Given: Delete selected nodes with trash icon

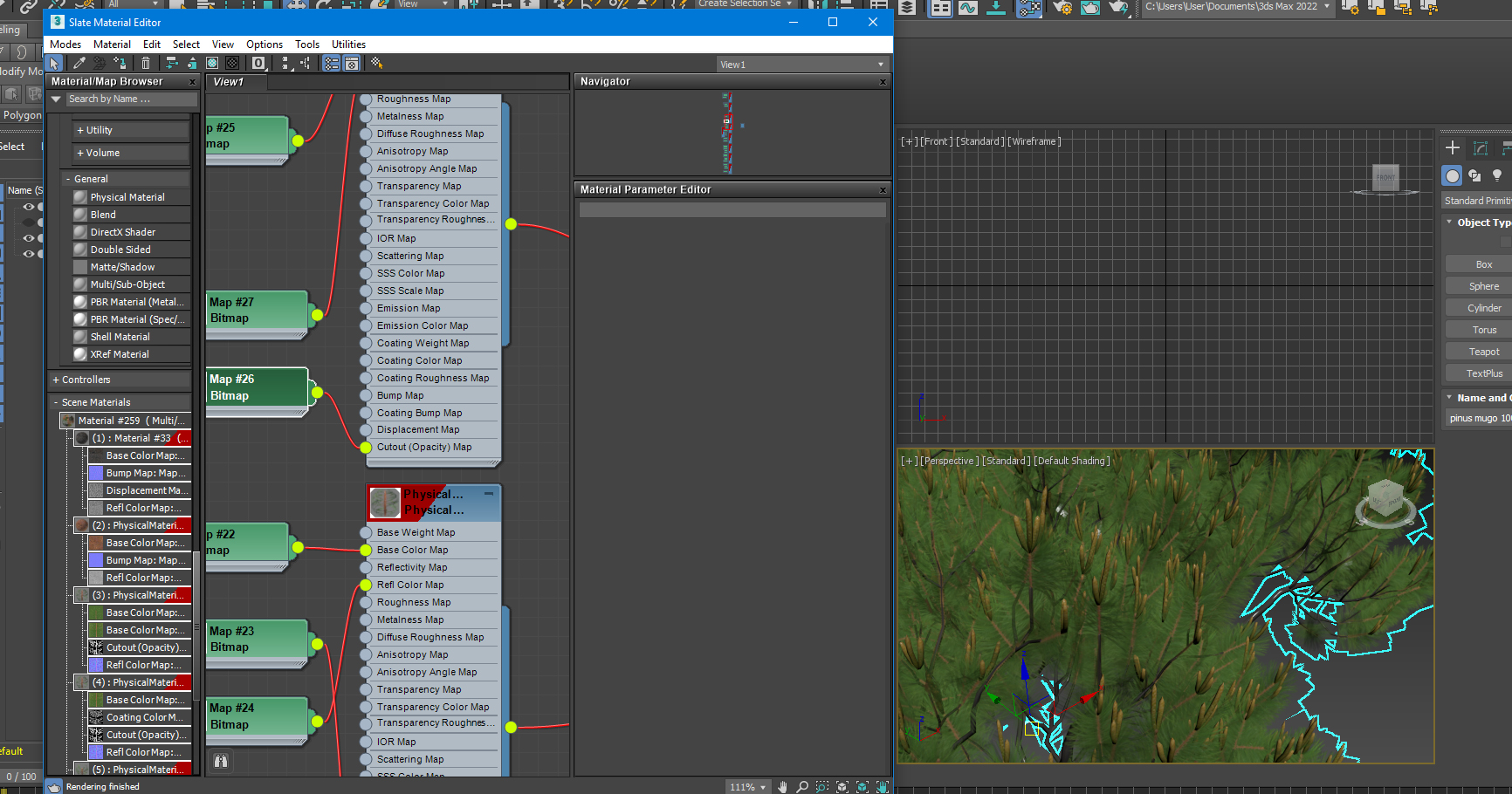Looking at the screenshot, I should click(x=146, y=63).
